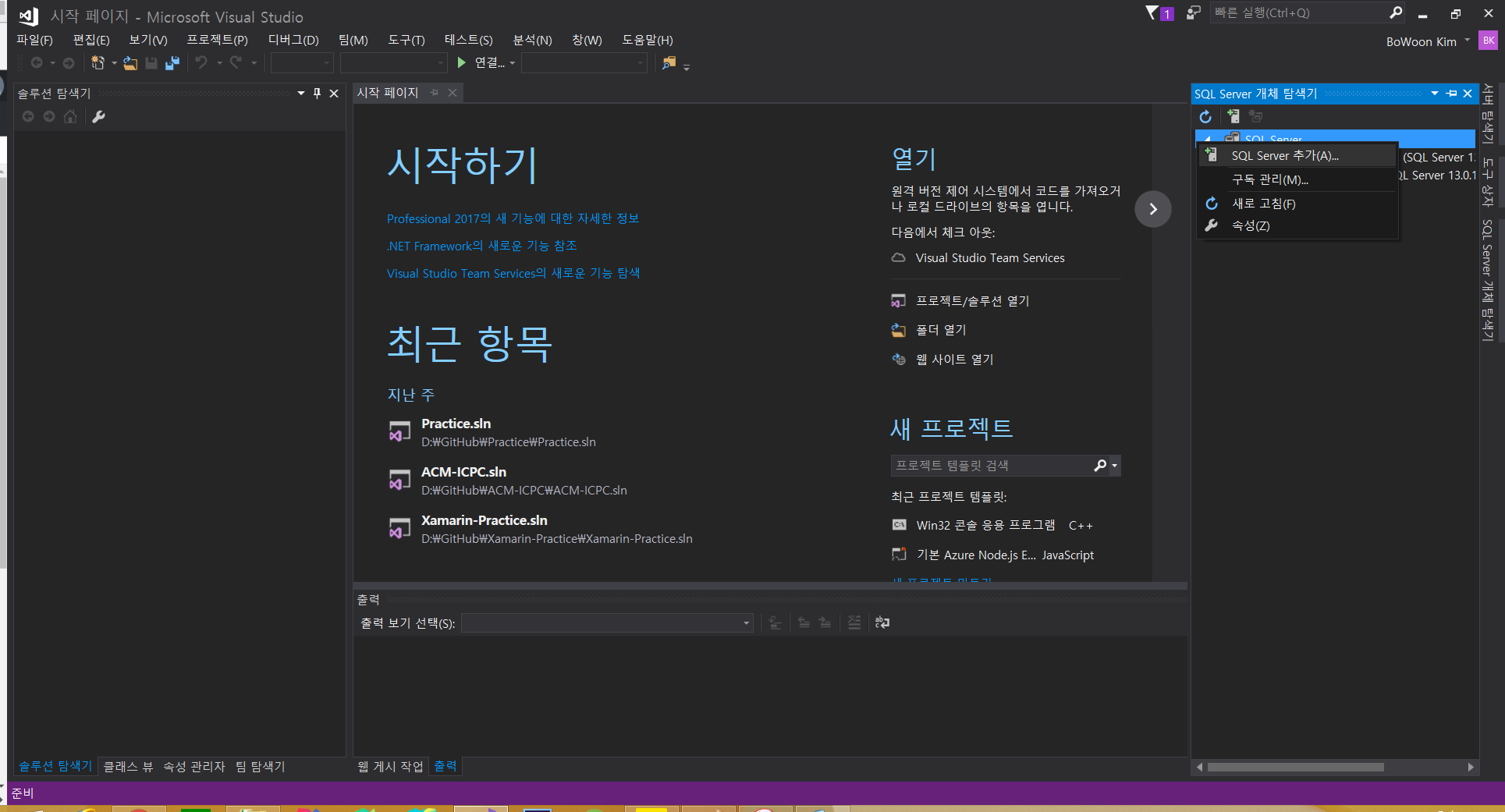Image resolution: width=1505 pixels, height=812 pixels.
Task: Click the Quick Launch magnifier icon
Action: (x=1396, y=12)
